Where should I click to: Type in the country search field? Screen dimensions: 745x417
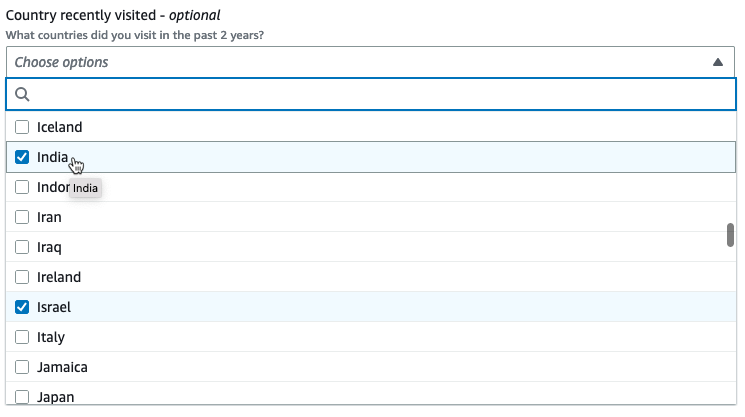pyautogui.click(x=380, y=94)
